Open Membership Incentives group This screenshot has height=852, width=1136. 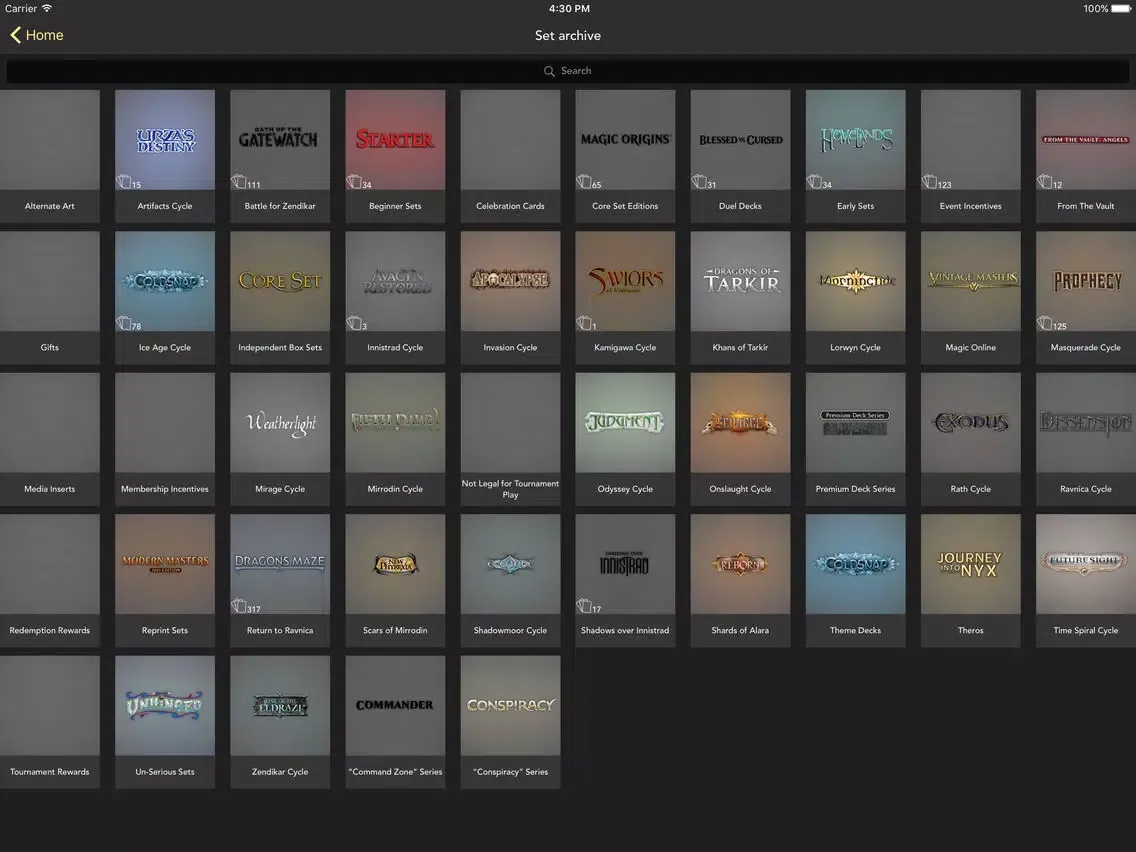pyautogui.click(x=164, y=439)
